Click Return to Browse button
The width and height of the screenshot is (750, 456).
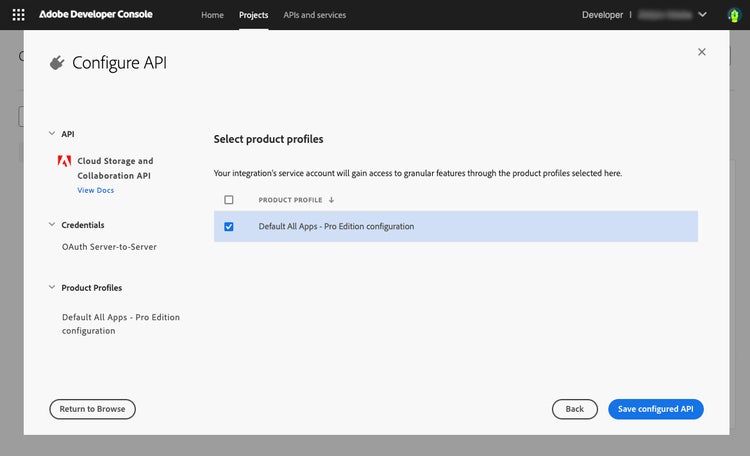click(92, 409)
